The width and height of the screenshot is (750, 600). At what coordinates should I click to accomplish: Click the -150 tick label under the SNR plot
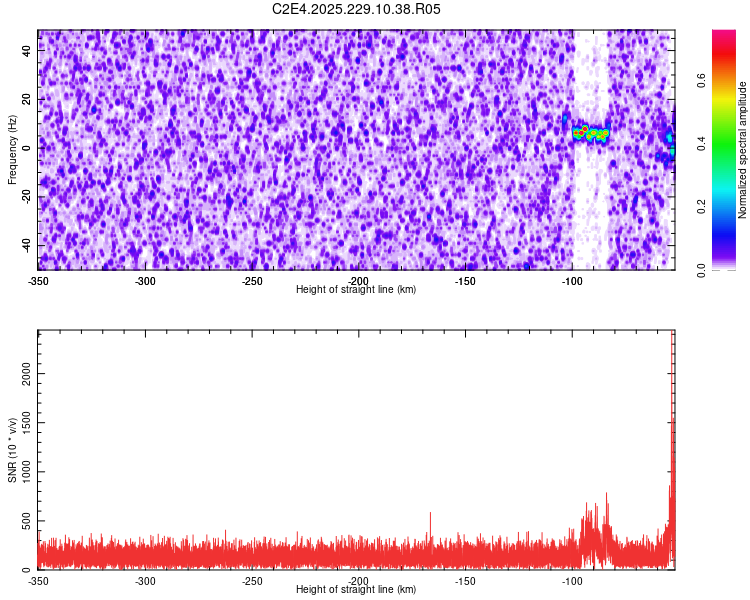tap(465, 581)
